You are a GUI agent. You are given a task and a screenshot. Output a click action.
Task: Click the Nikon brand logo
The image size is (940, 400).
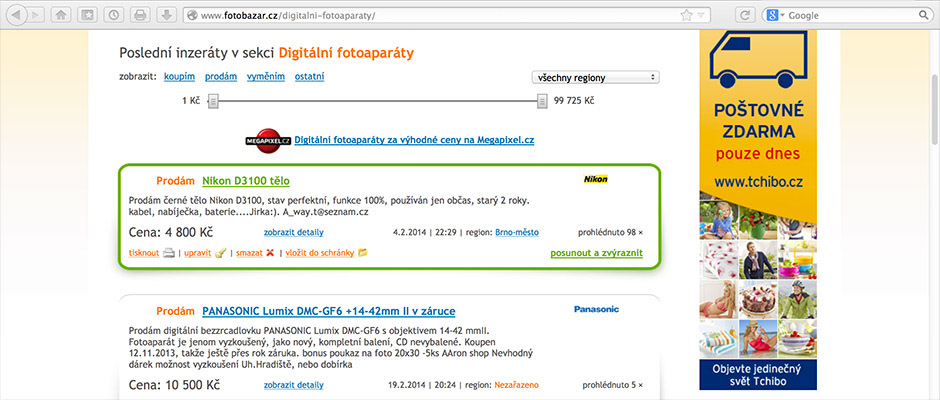595,179
